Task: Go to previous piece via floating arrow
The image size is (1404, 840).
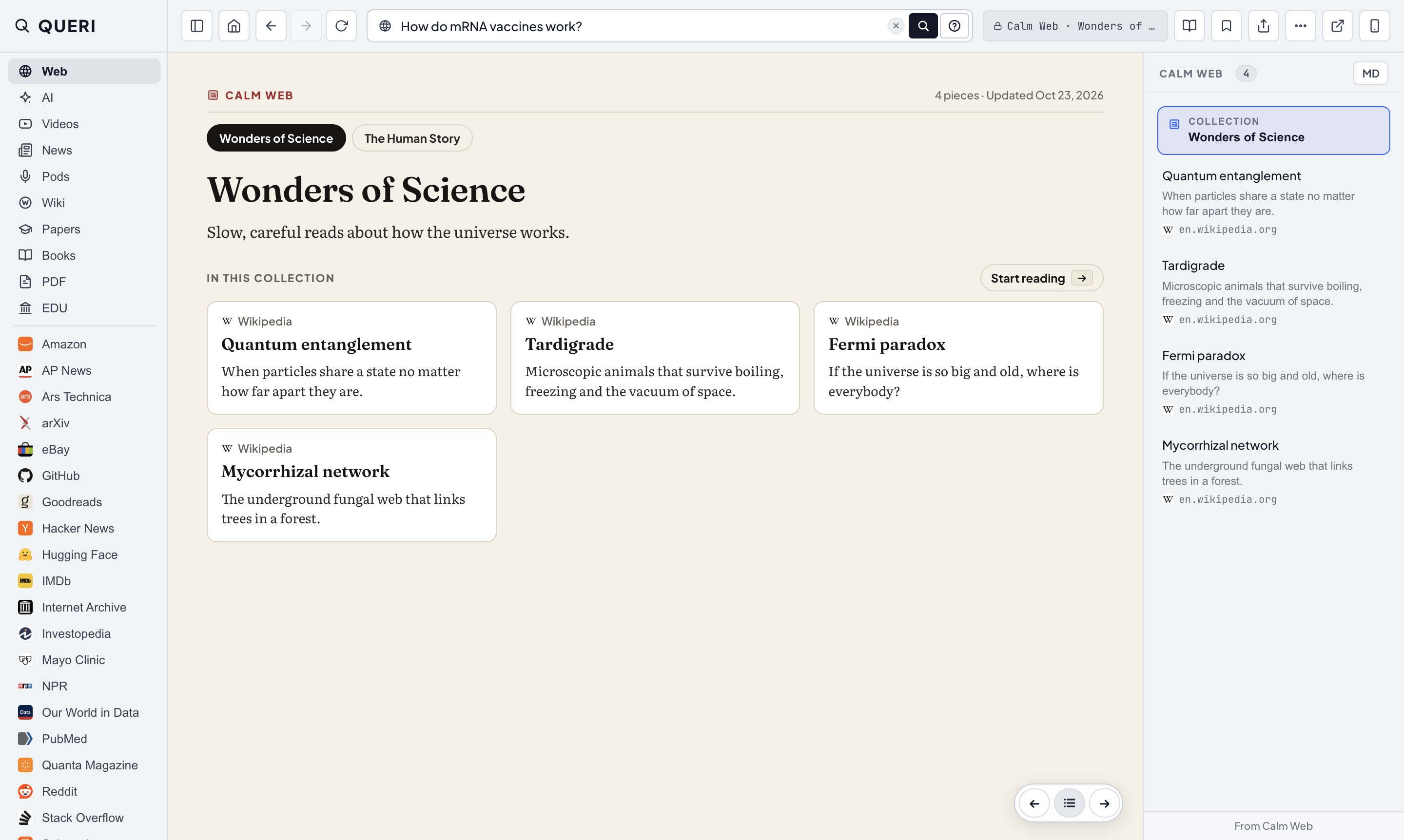Action: pyautogui.click(x=1033, y=803)
